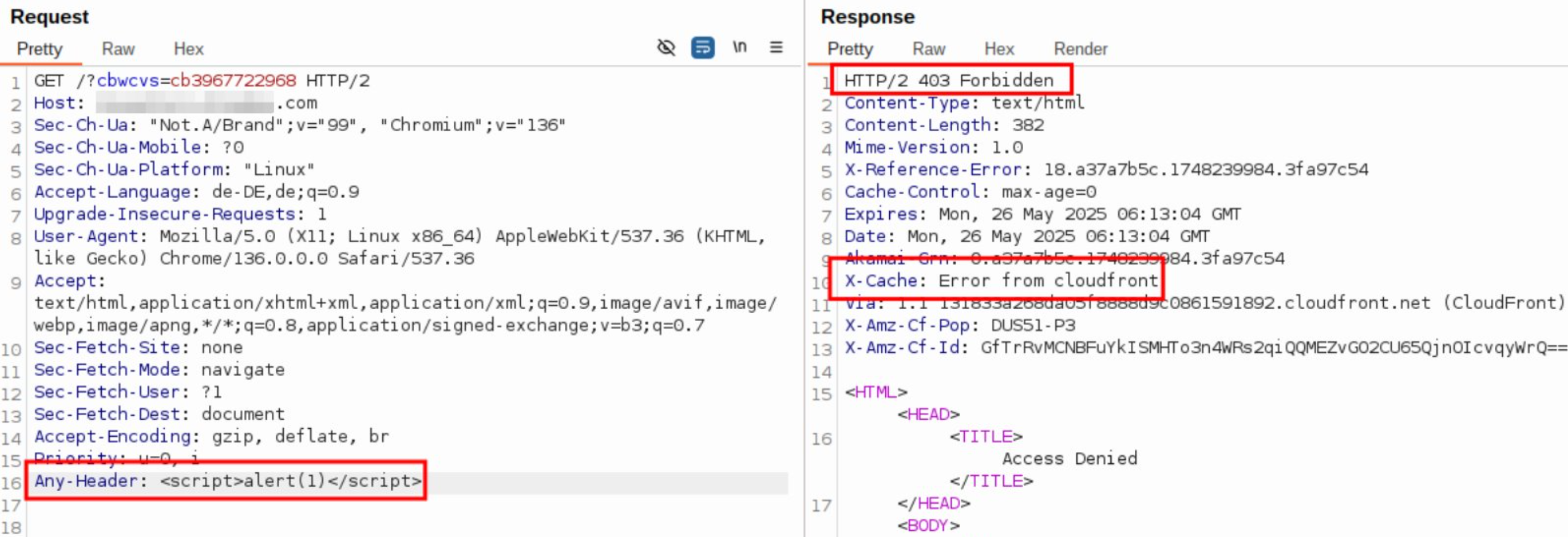Click the Mime-Version: 1.0 header
Screen dimensions: 1568x537
pyautogui.click(x=933, y=147)
